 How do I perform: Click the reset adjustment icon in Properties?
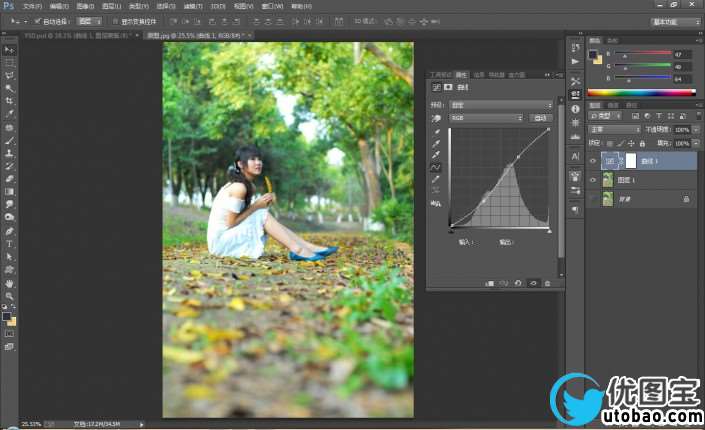518,283
